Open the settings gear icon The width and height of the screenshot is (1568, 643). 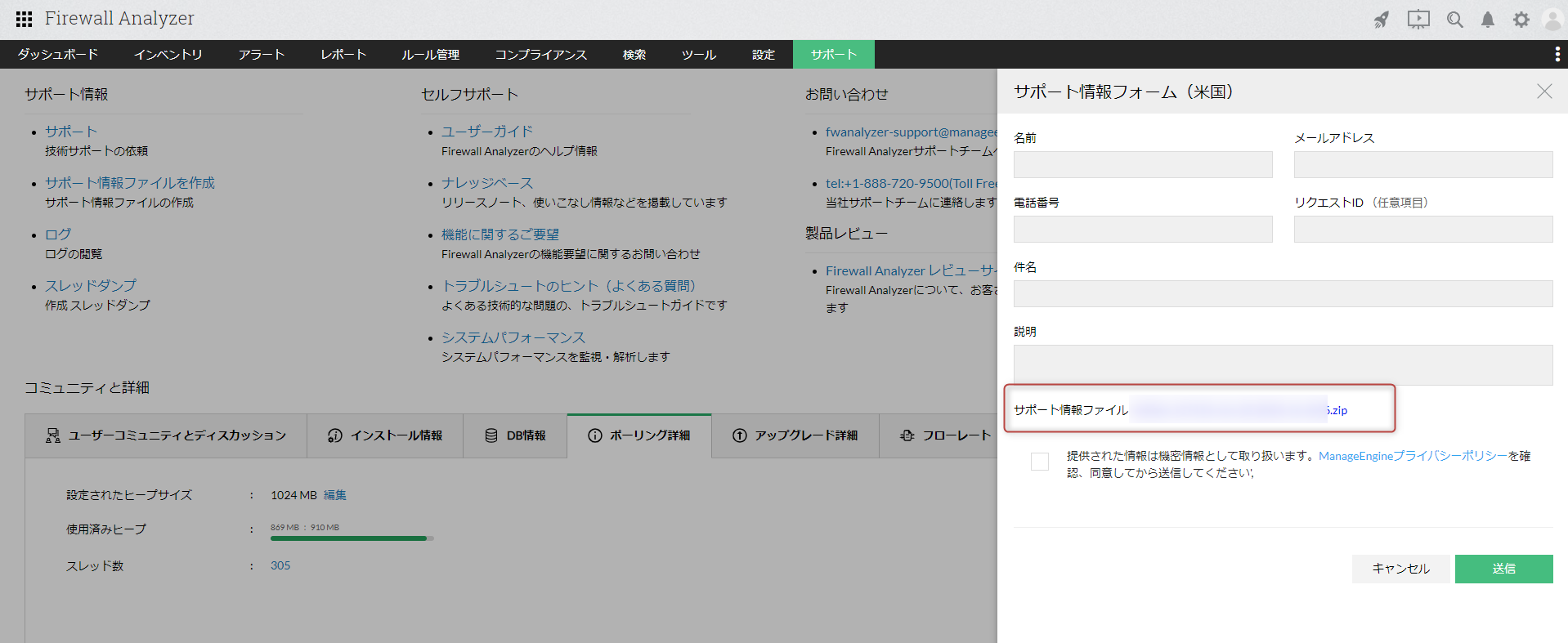tap(1521, 20)
